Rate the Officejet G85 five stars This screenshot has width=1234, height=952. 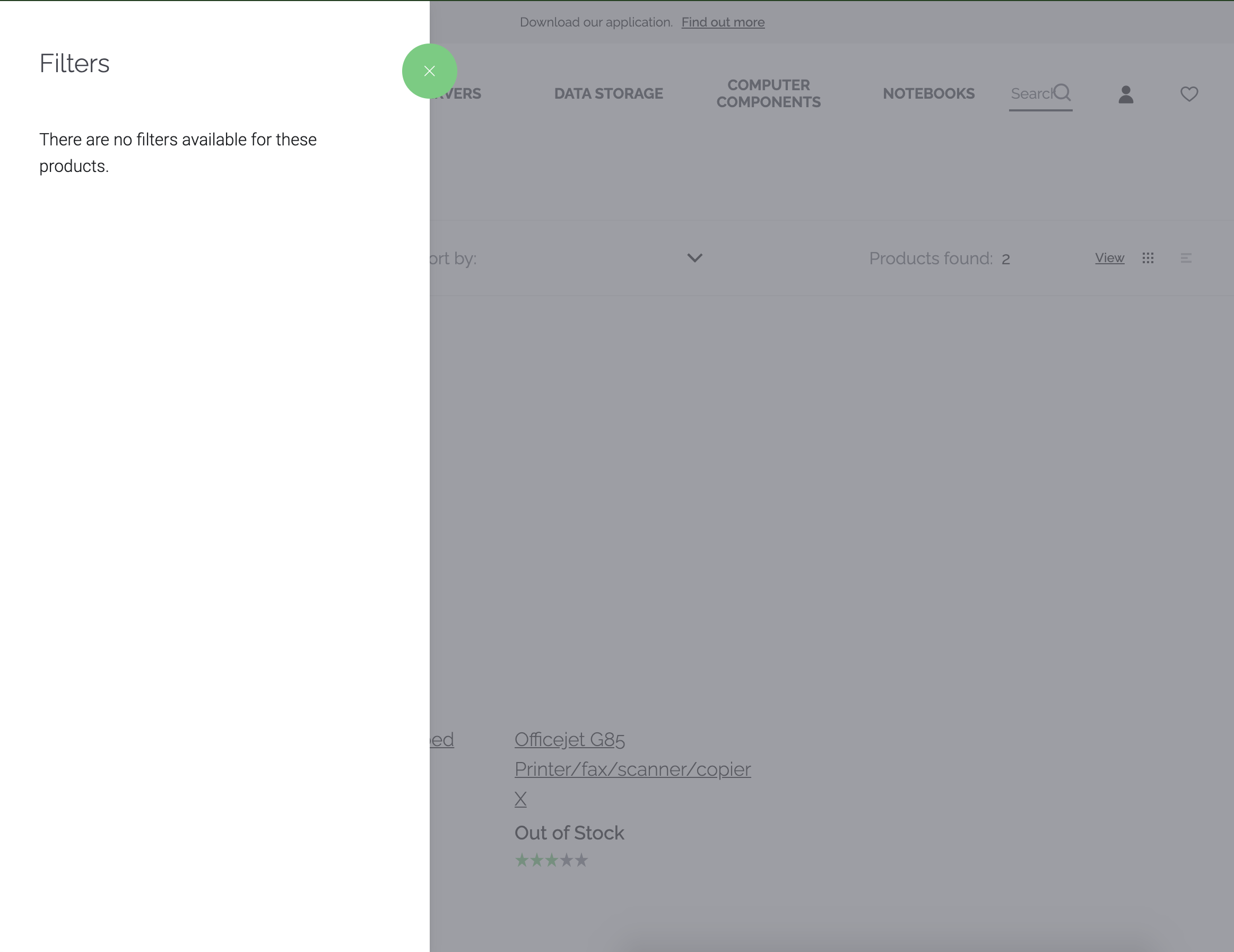coord(583,860)
